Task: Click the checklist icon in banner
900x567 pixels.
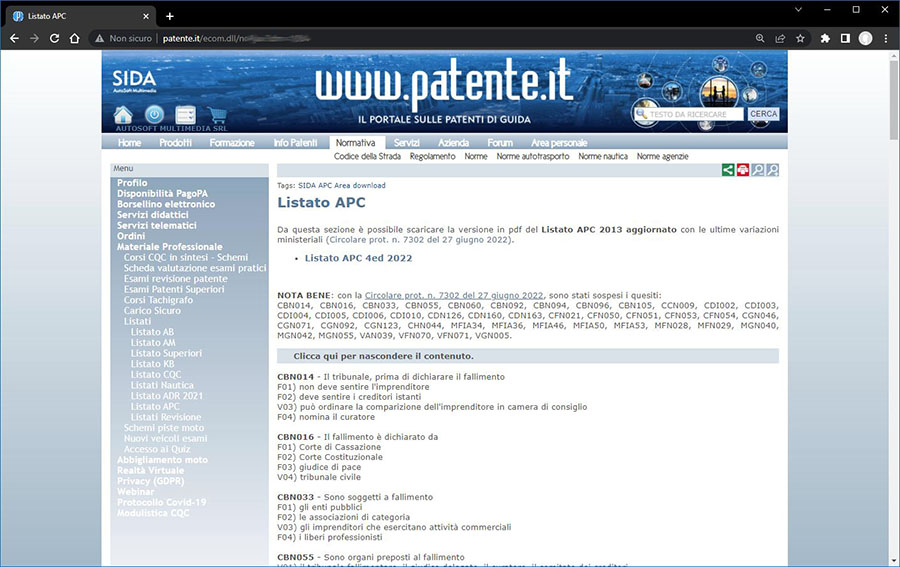Action: point(185,114)
